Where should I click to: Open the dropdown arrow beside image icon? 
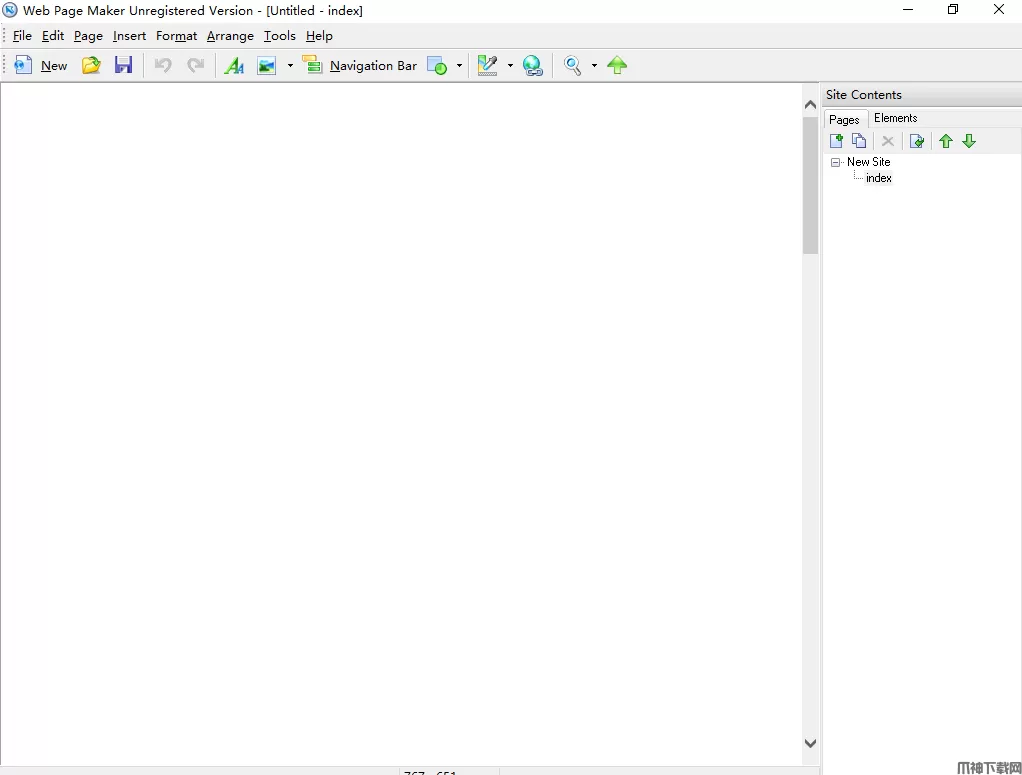(290, 66)
